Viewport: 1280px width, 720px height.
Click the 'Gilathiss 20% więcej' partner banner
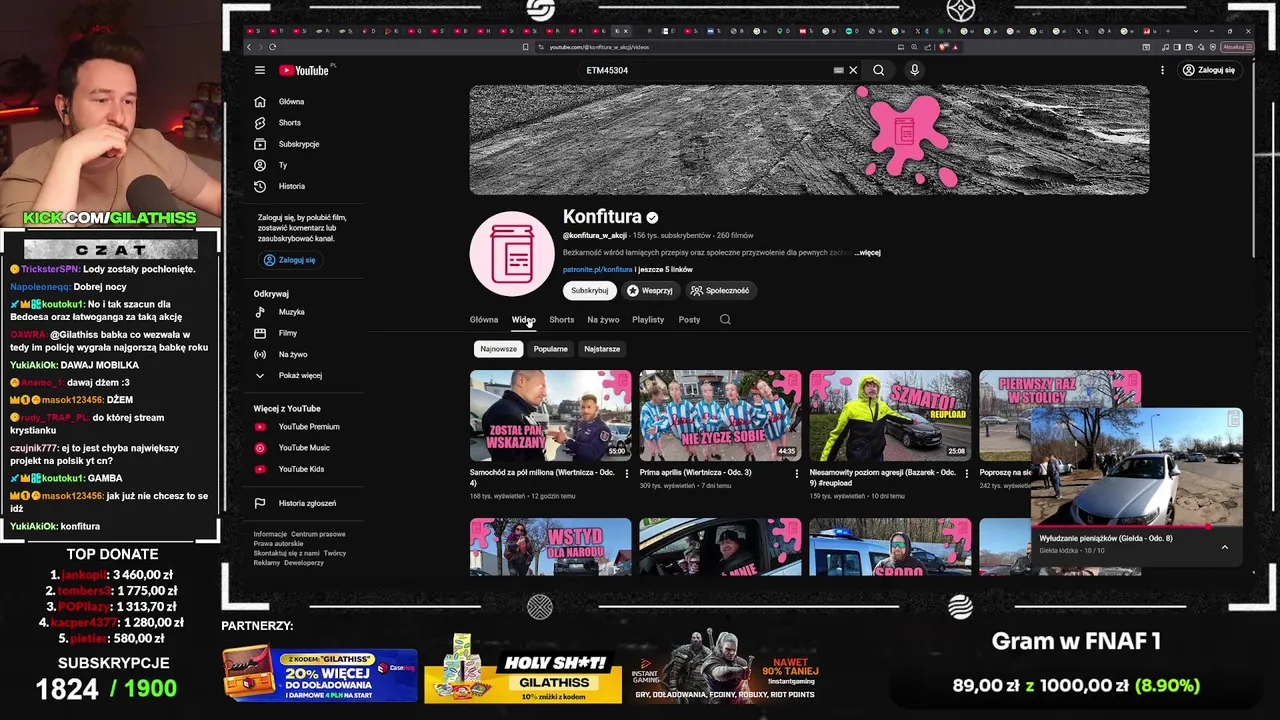click(x=320, y=674)
